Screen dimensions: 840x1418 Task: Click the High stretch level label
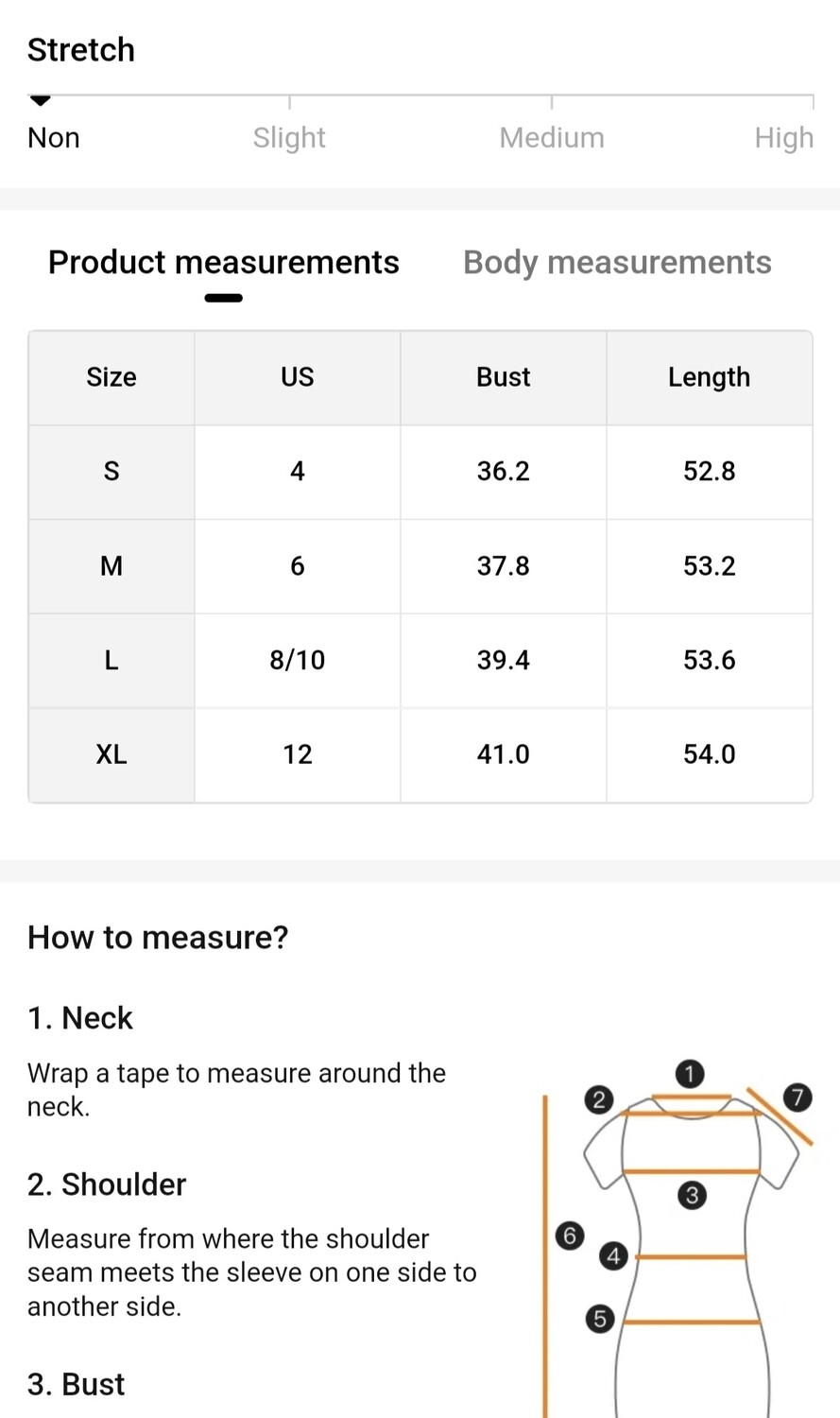(783, 138)
